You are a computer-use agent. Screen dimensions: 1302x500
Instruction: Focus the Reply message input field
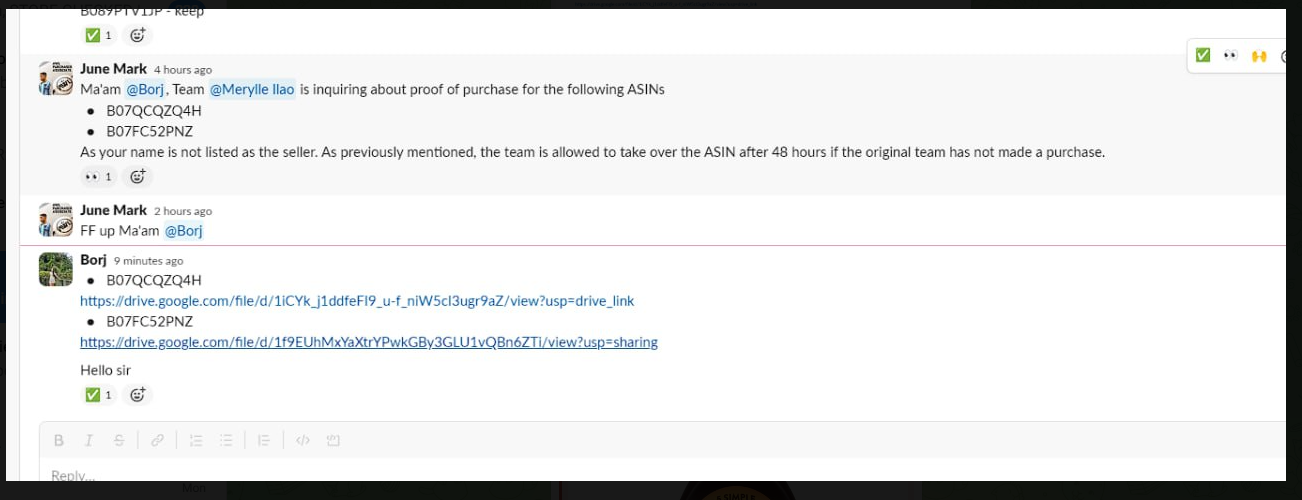click(x=660, y=475)
